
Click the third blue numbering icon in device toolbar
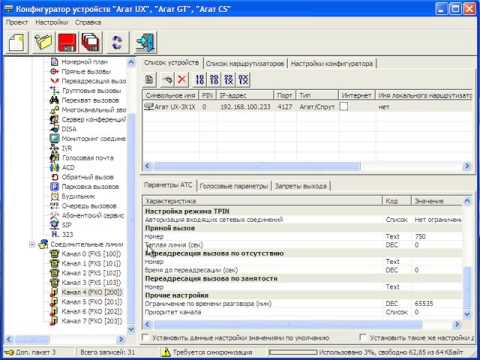point(229,79)
